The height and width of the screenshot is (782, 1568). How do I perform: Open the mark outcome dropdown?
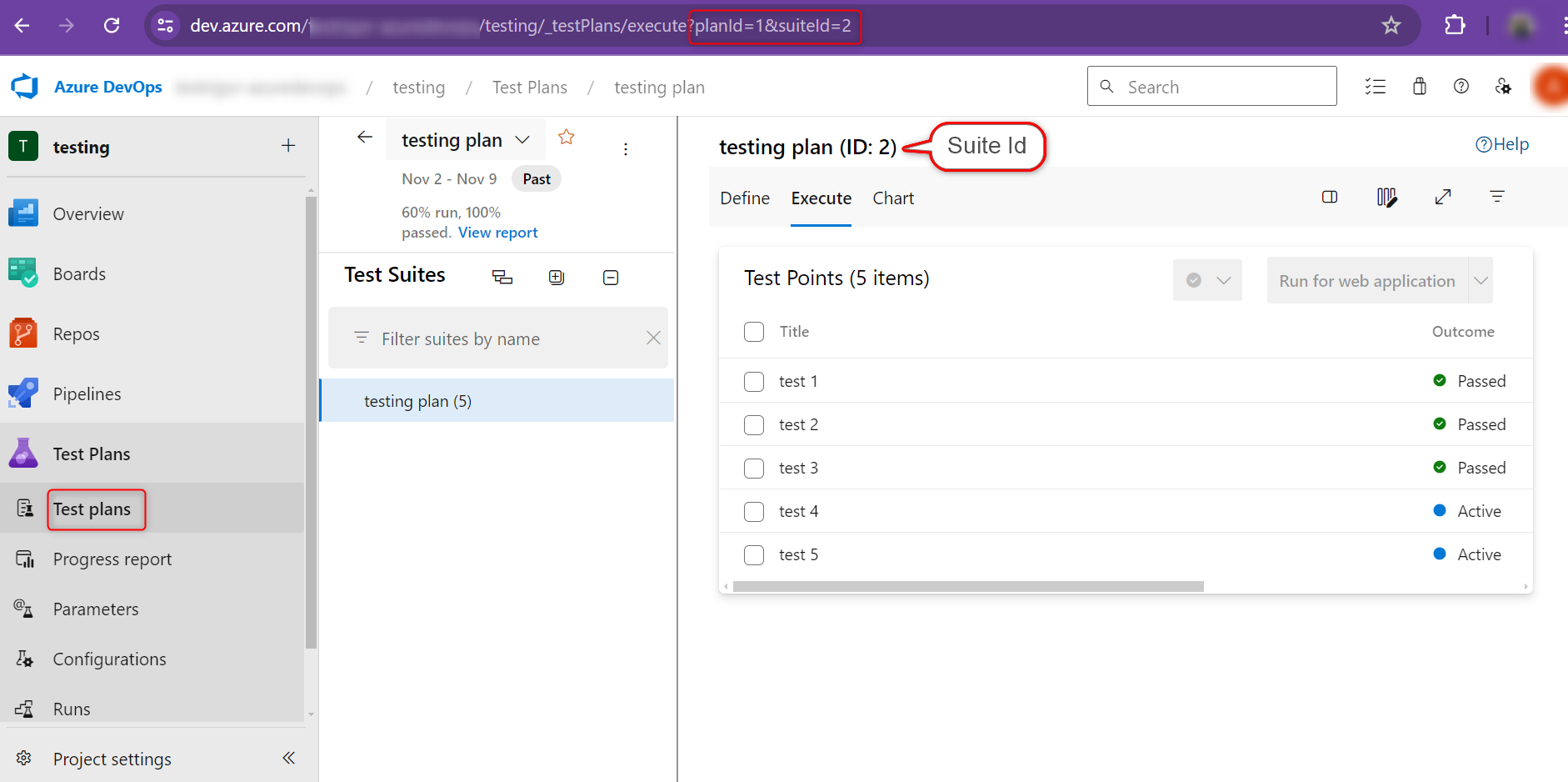[1207, 281]
